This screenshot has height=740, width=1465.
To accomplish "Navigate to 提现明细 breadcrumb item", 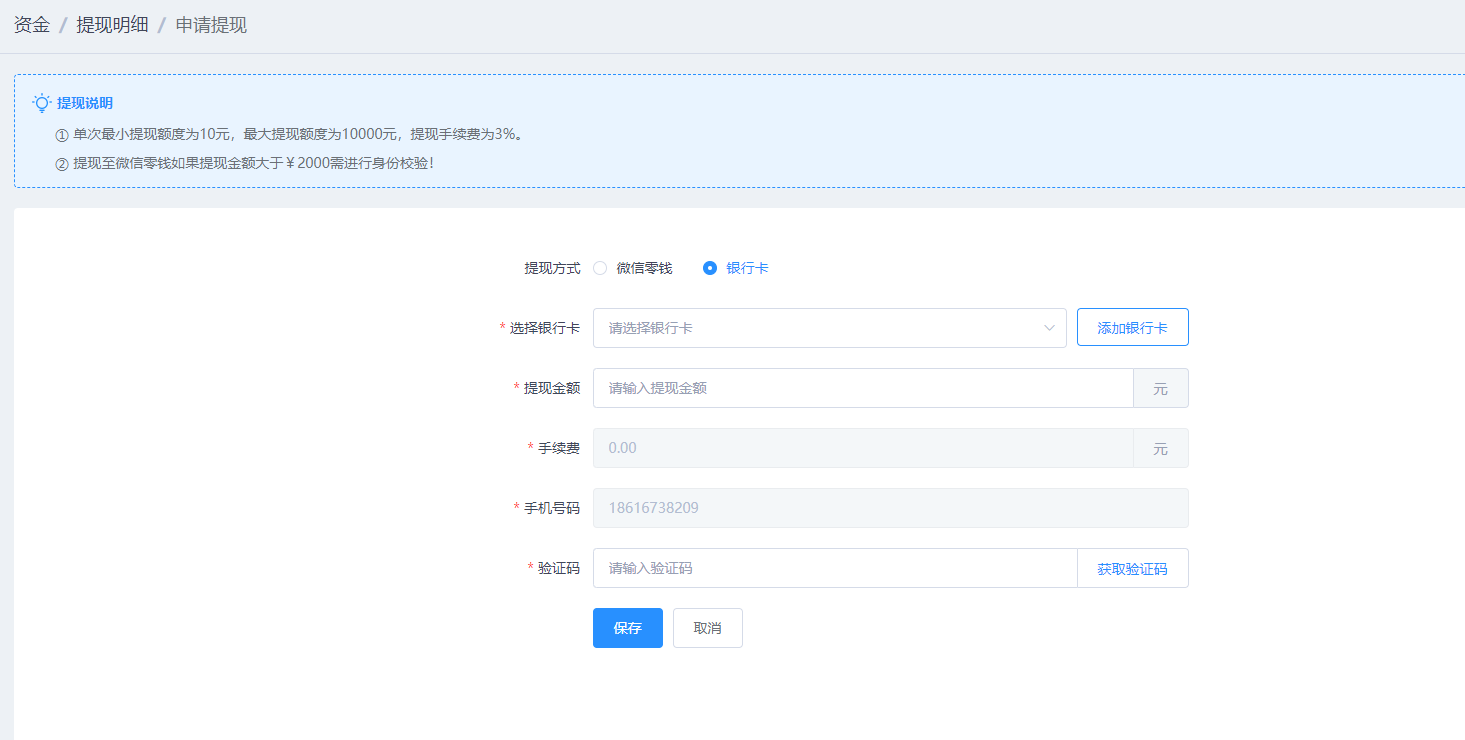I will click(x=112, y=25).
